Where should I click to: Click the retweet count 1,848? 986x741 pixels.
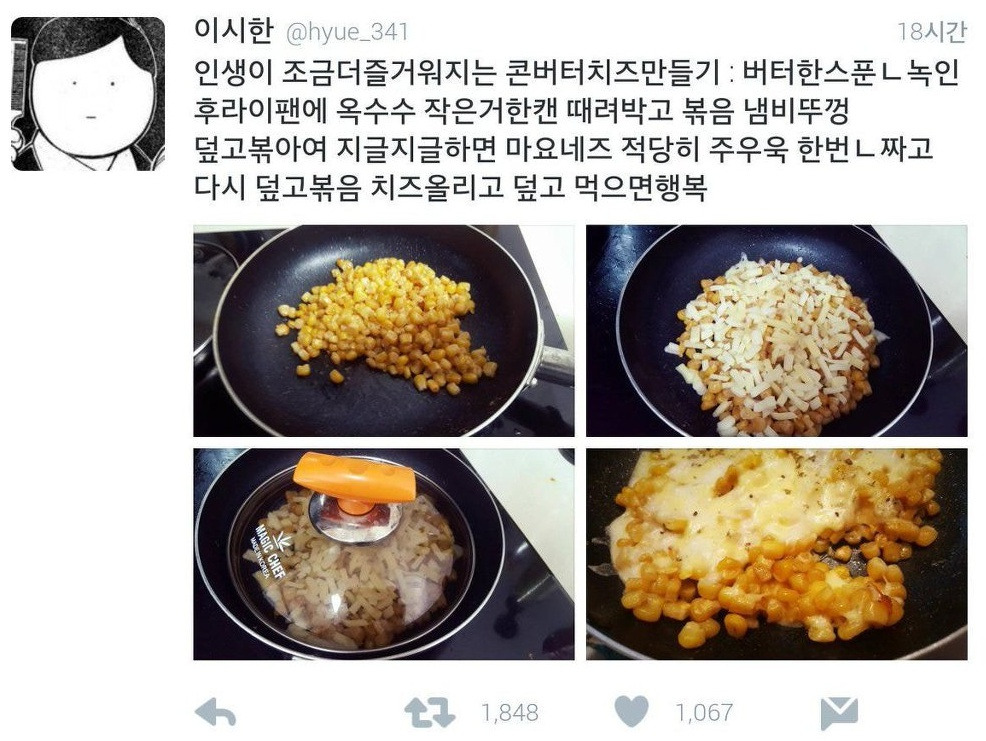[x=510, y=713]
